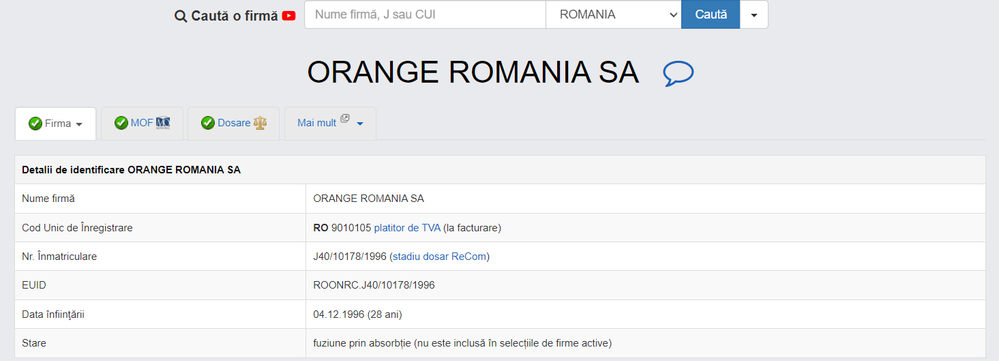Click the green checkmark on the Dosare tab
The image size is (999, 361).
[x=208, y=123]
